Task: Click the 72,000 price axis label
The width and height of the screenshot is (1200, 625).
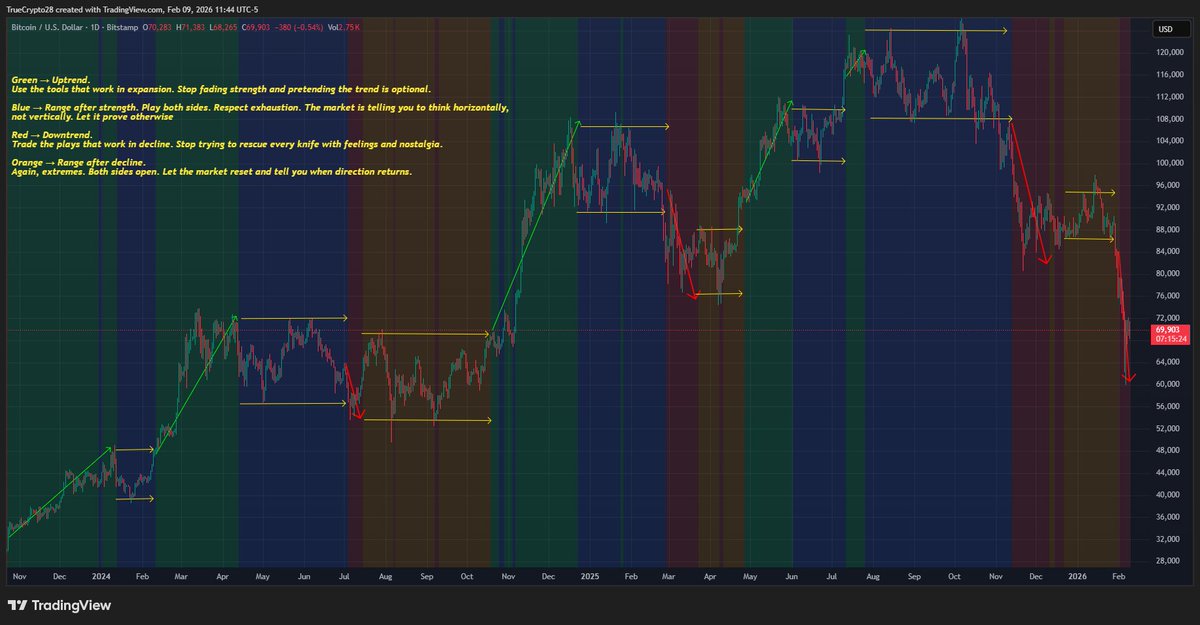Action: click(x=1166, y=317)
